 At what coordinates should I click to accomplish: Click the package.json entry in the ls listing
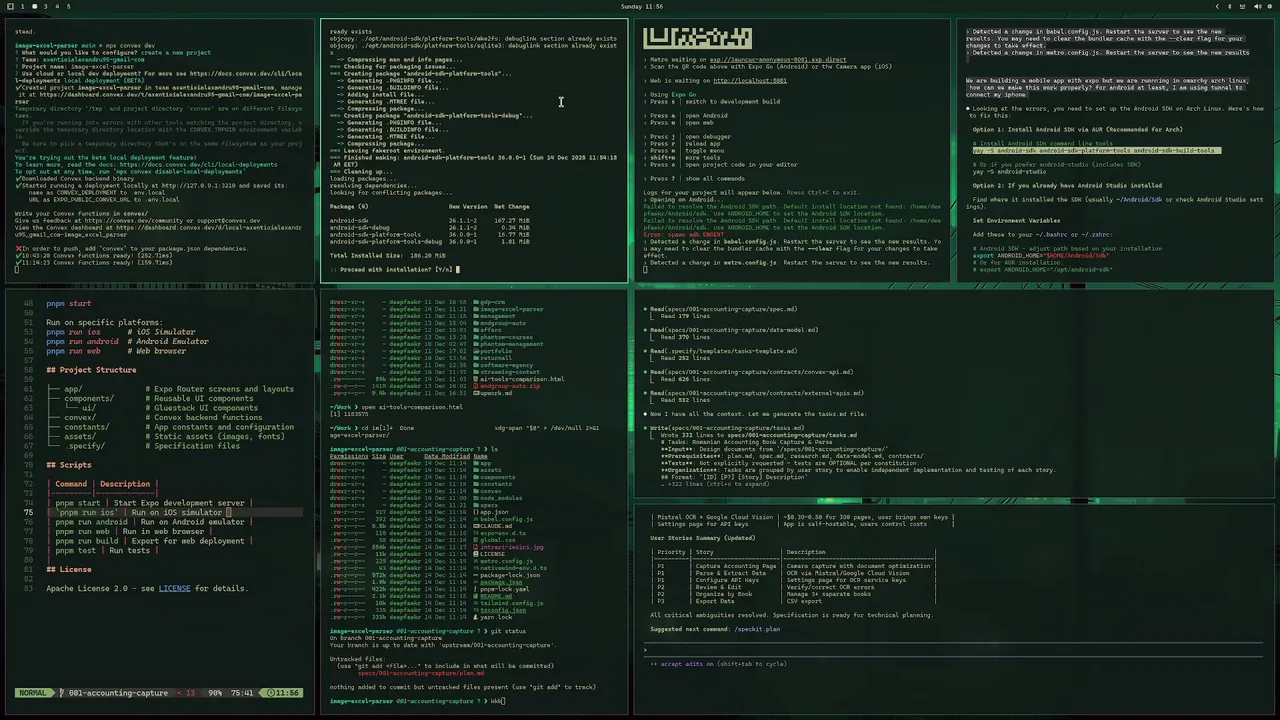click(x=501, y=582)
